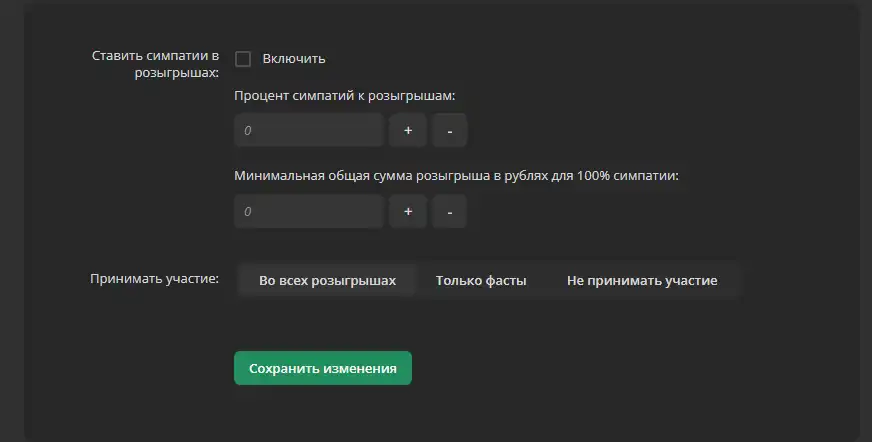Click the Включить label text
872x442 pixels.
point(294,59)
